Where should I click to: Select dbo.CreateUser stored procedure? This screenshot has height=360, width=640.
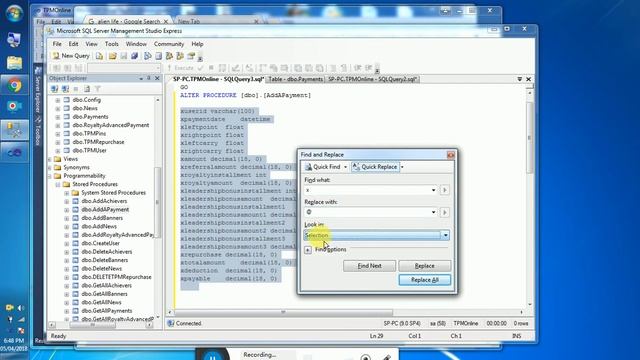click(100, 243)
